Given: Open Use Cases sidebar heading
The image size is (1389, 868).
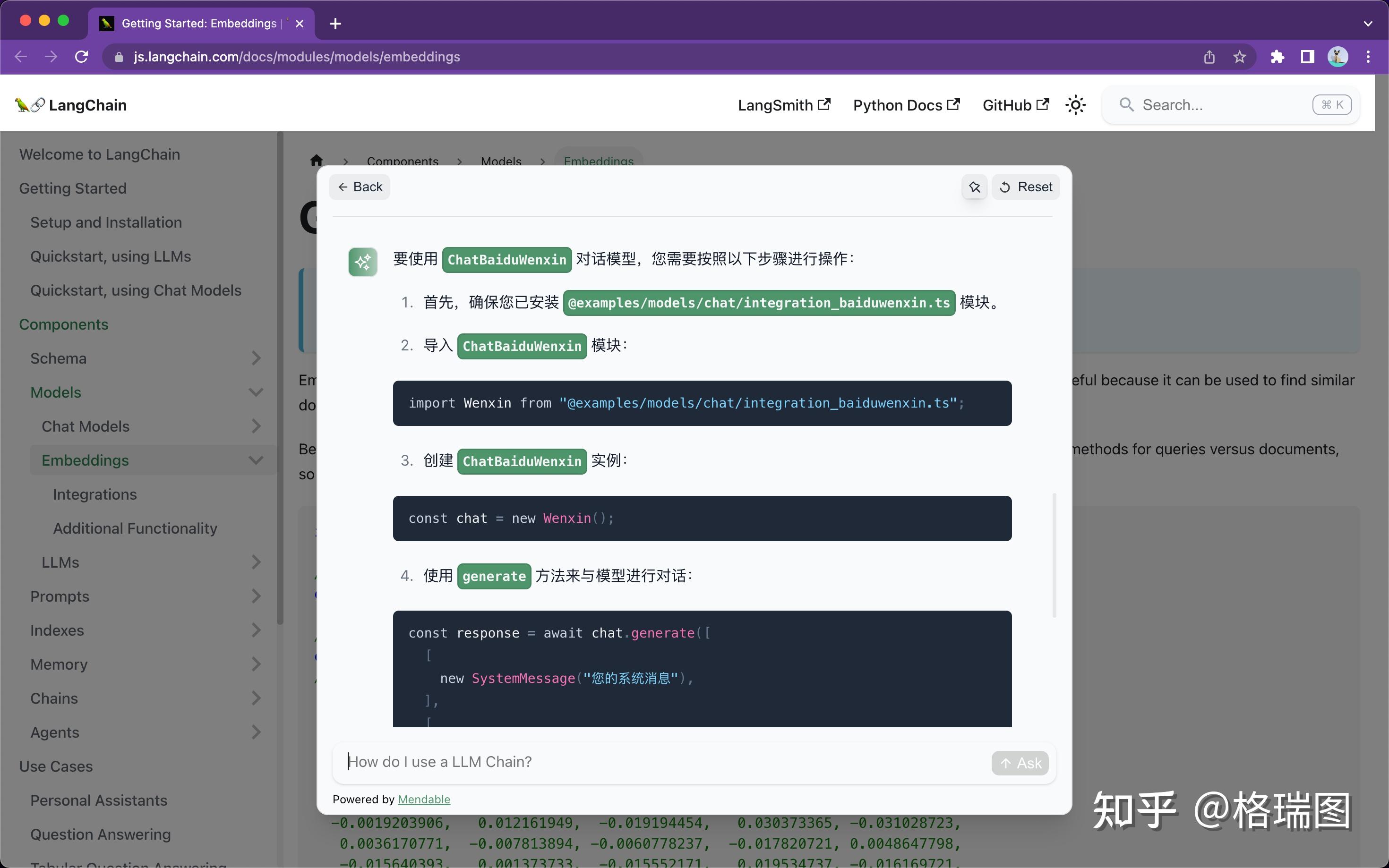Looking at the screenshot, I should tap(56, 766).
